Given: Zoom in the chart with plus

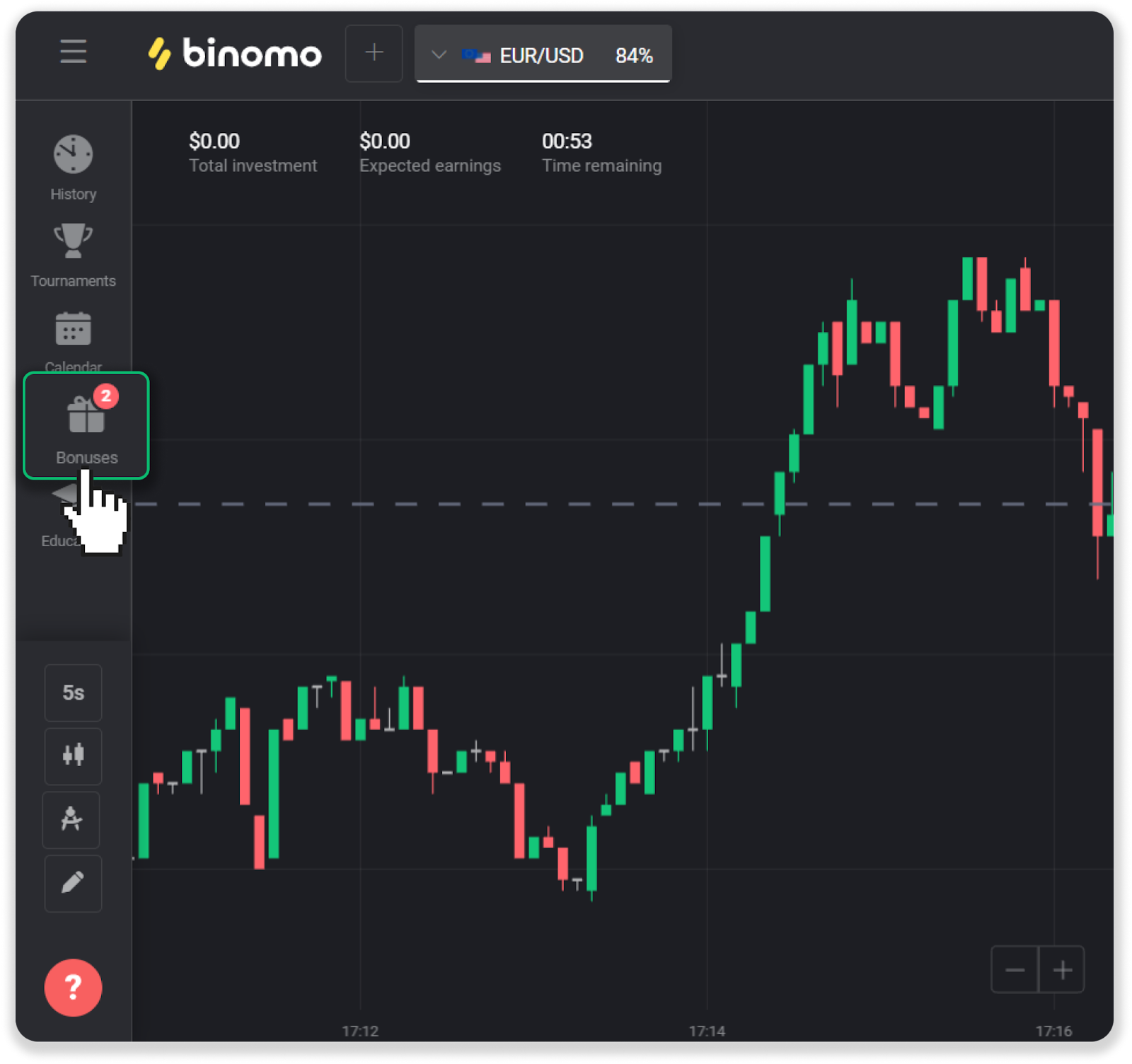Looking at the screenshot, I should 1062,969.
